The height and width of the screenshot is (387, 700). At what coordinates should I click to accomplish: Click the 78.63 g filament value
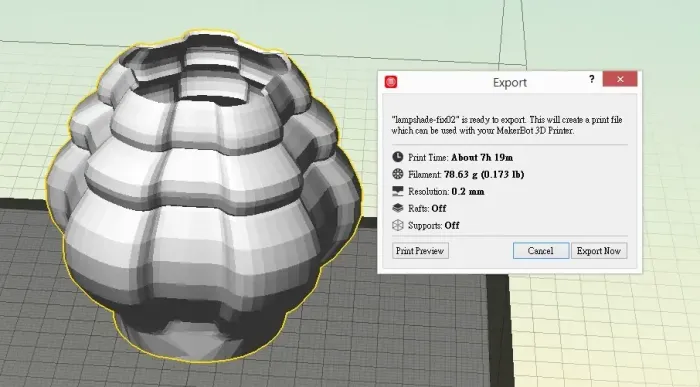tap(484, 175)
